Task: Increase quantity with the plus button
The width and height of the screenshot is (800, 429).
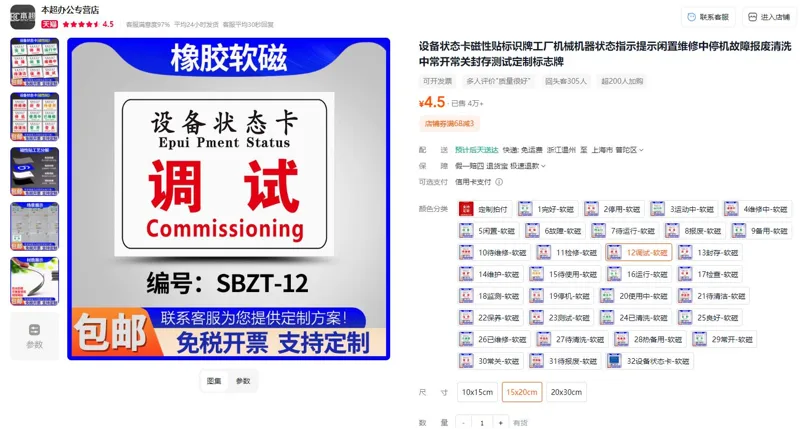Action: point(501,423)
